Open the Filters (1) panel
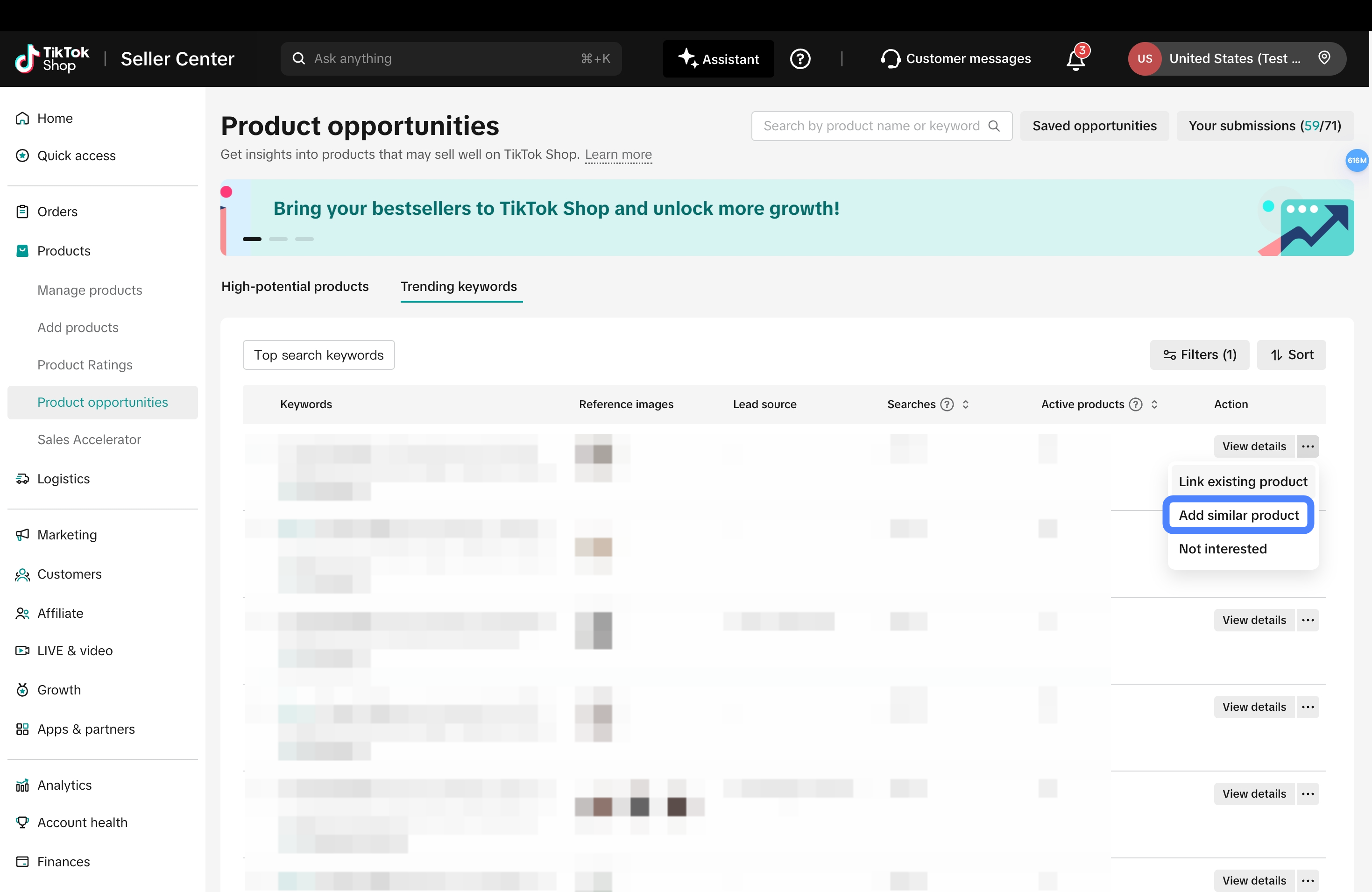 (1199, 354)
